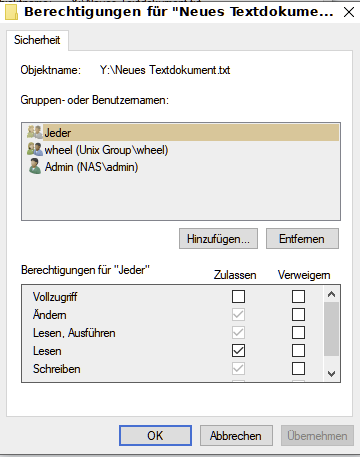Open the Sicherheit tab

[x=37, y=40]
